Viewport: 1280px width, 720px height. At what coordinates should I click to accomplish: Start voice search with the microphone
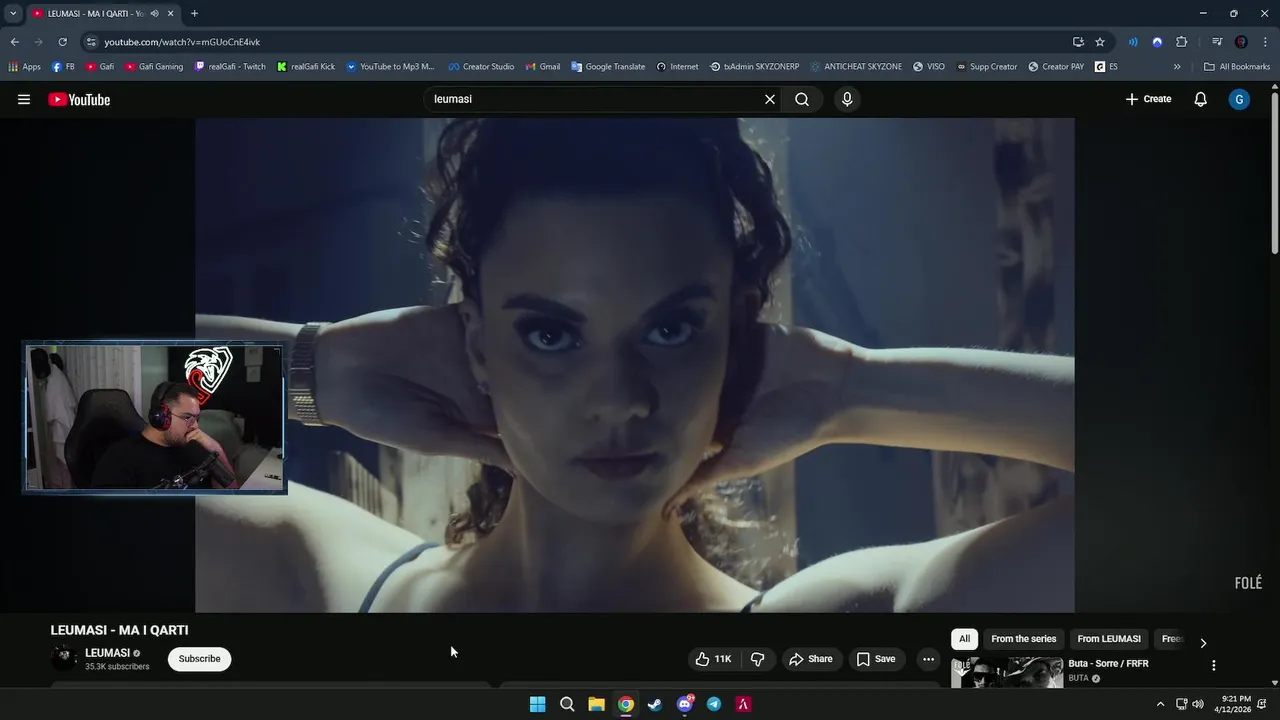tap(847, 99)
